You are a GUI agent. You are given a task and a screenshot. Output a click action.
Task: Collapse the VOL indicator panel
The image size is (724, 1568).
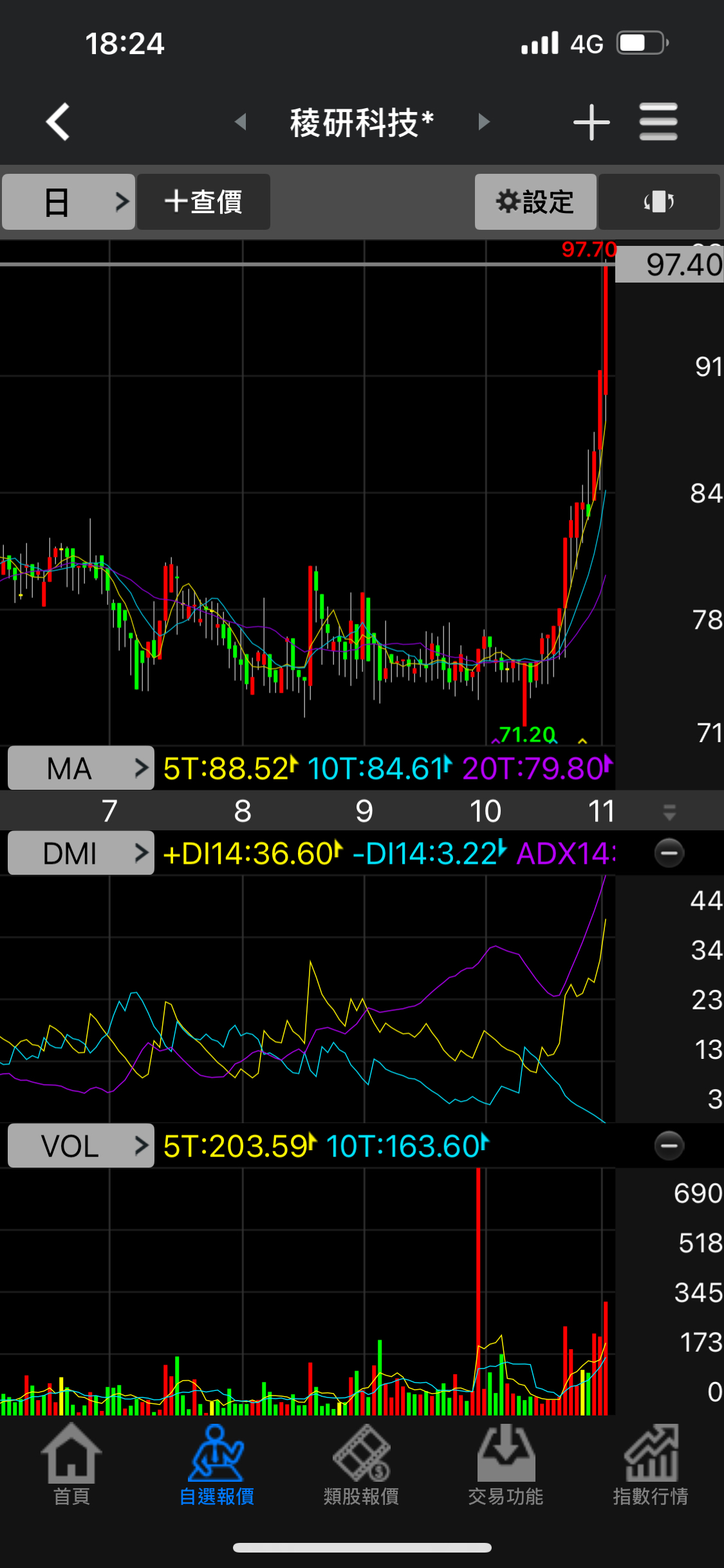pyautogui.click(x=669, y=1146)
